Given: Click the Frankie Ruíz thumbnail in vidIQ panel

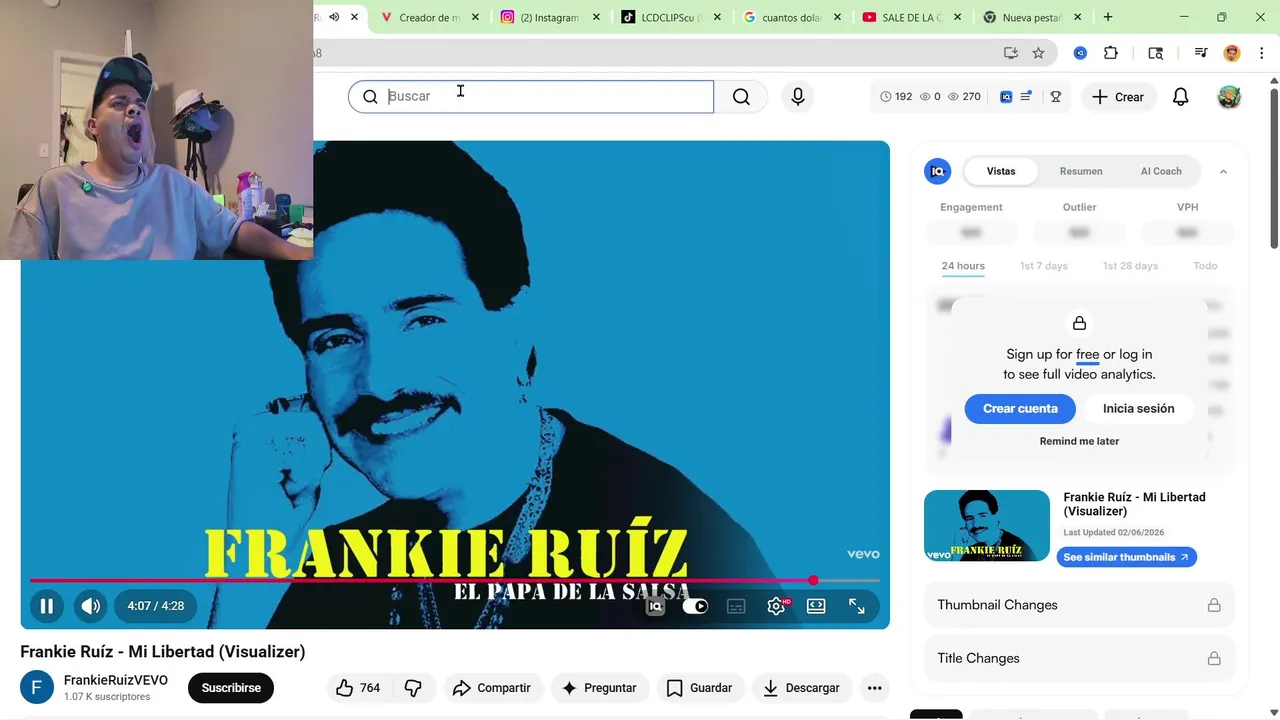Looking at the screenshot, I should [x=987, y=526].
